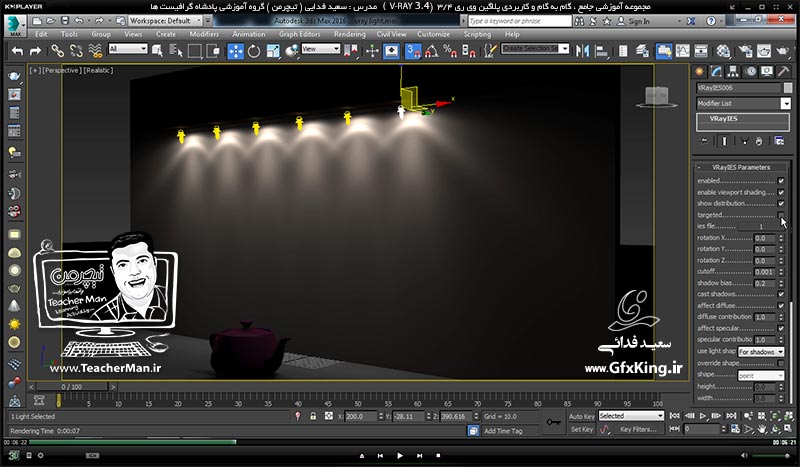Screen dimensions: 800x467
Task: Toggle 'show distribution' checkbox
Action: point(781,203)
